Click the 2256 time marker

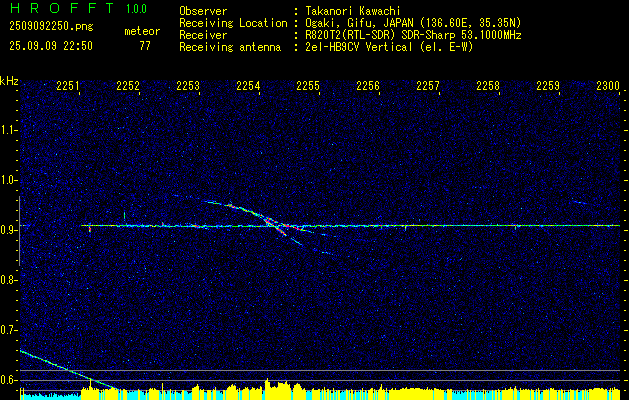click(x=368, y=86)
